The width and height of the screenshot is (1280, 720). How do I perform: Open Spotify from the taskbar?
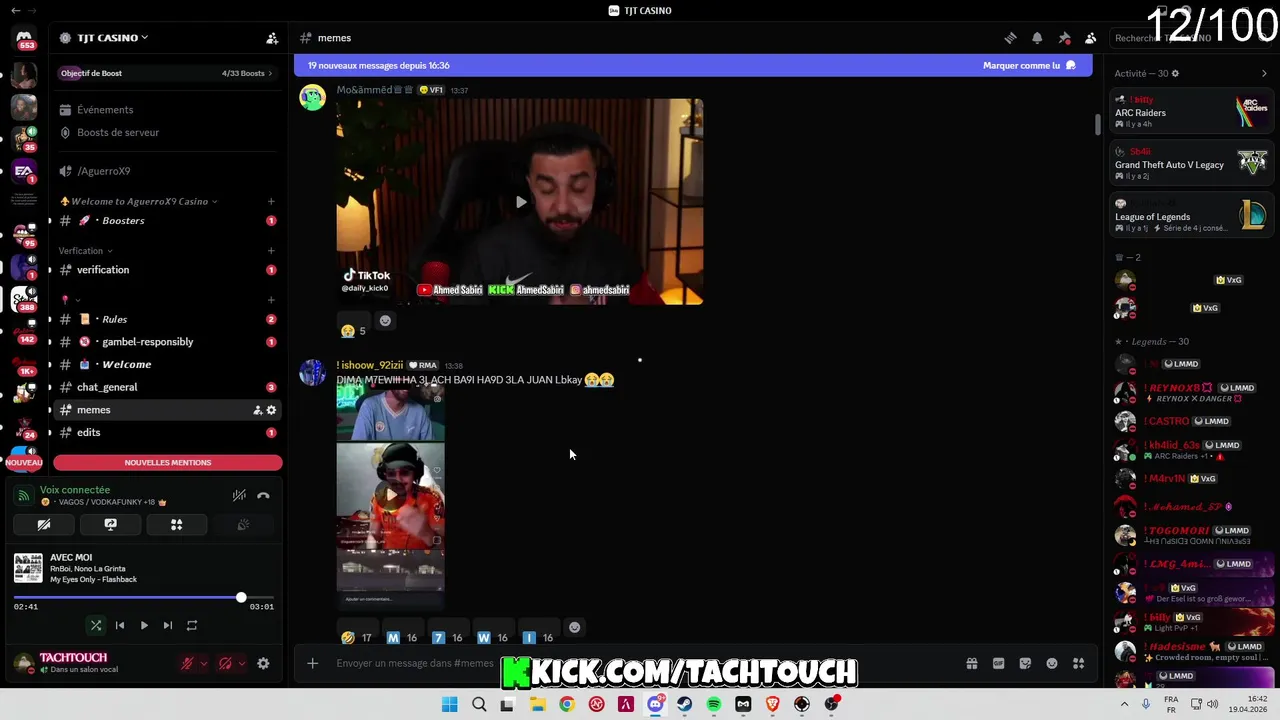click(x=714, y=704)
